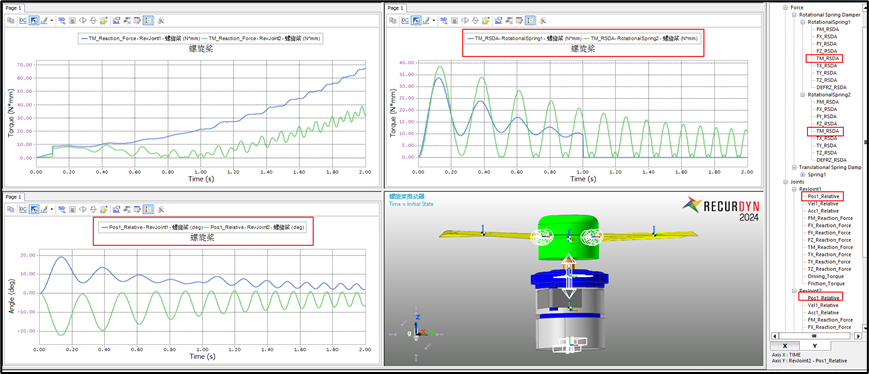This screenshot has height=374, width=869.
Task: Expand the Spring1 node
Action: coord(803,175)
